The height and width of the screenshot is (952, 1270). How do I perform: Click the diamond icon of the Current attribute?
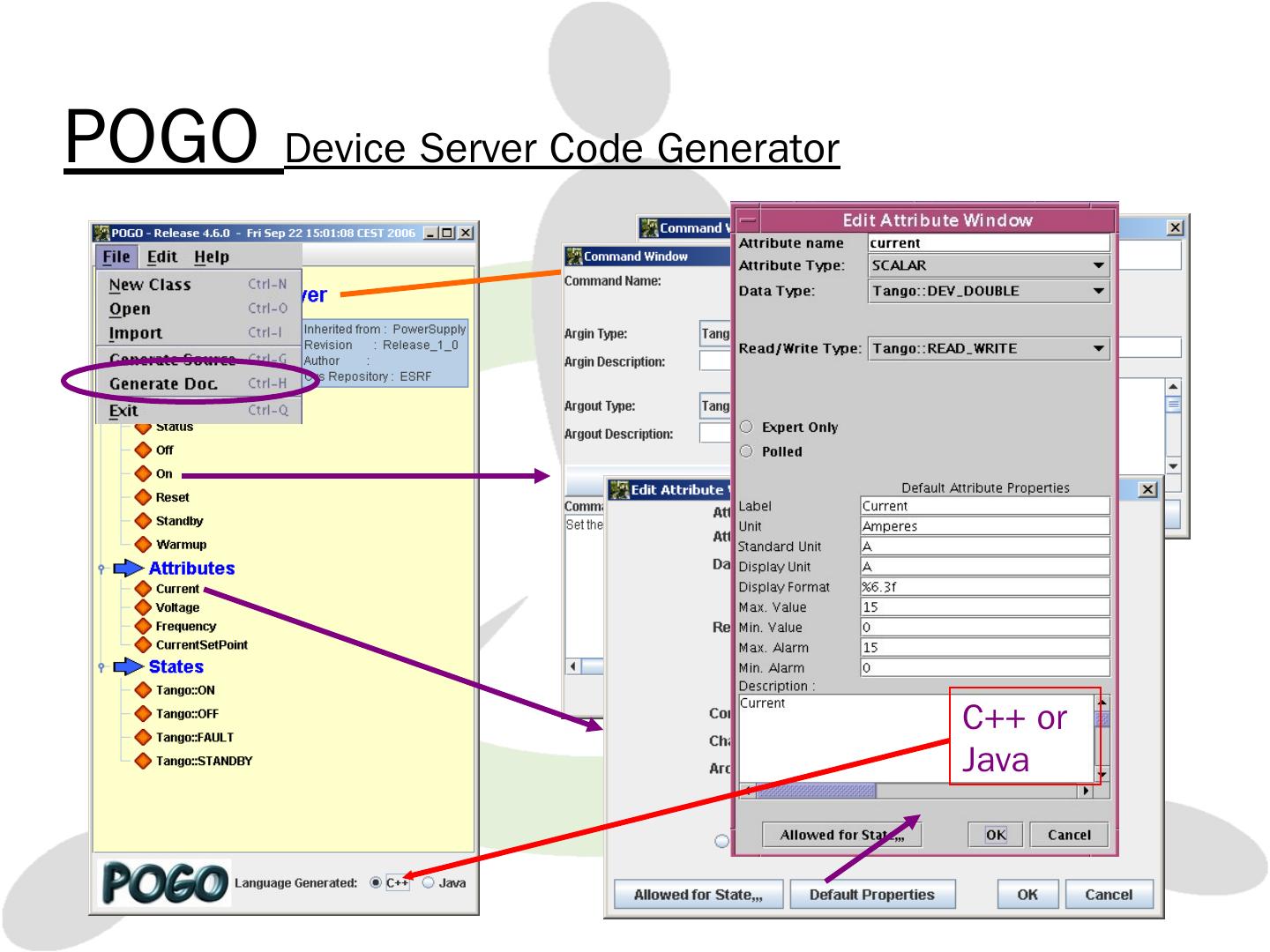[143, 589]
